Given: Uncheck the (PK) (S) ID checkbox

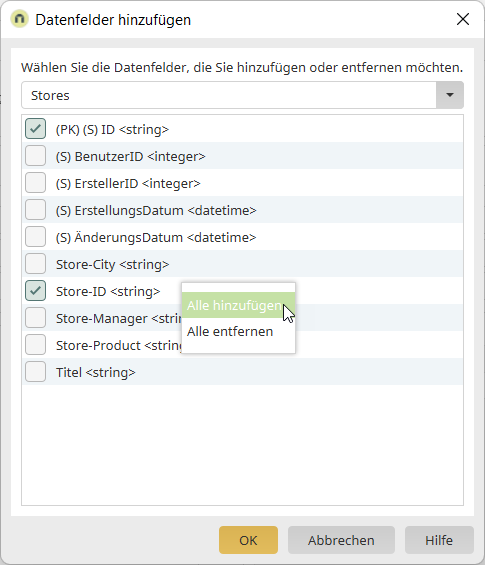Looking at the screenshot, I should pos(35,129).
